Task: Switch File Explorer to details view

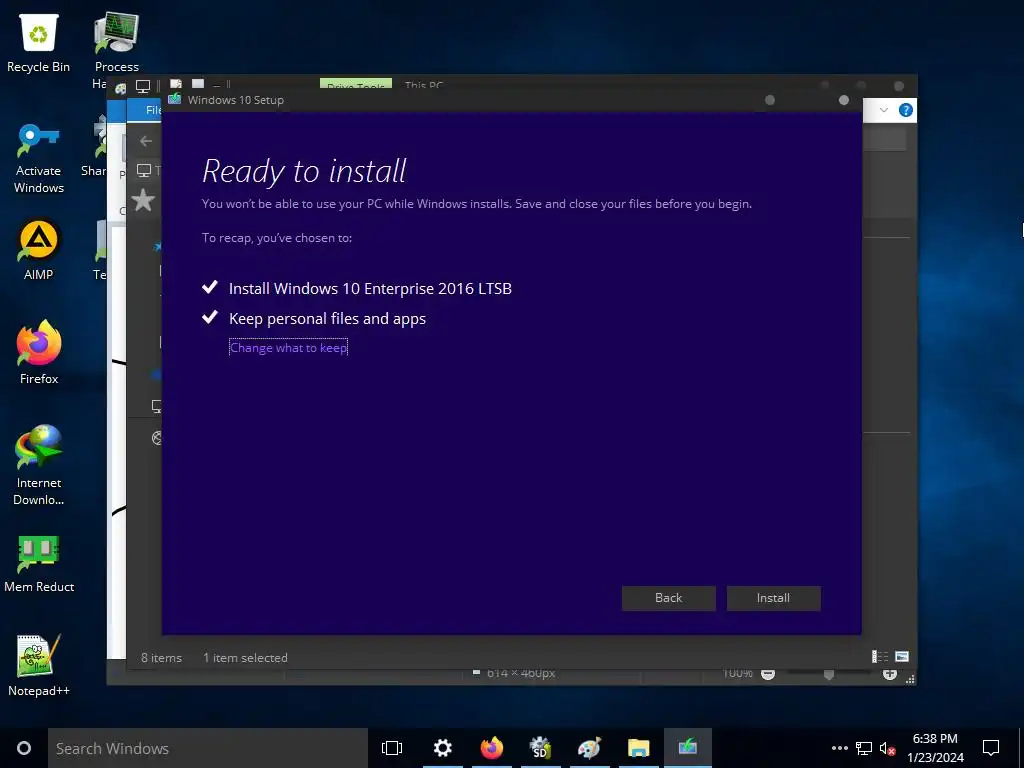Action: click(880, 656)
